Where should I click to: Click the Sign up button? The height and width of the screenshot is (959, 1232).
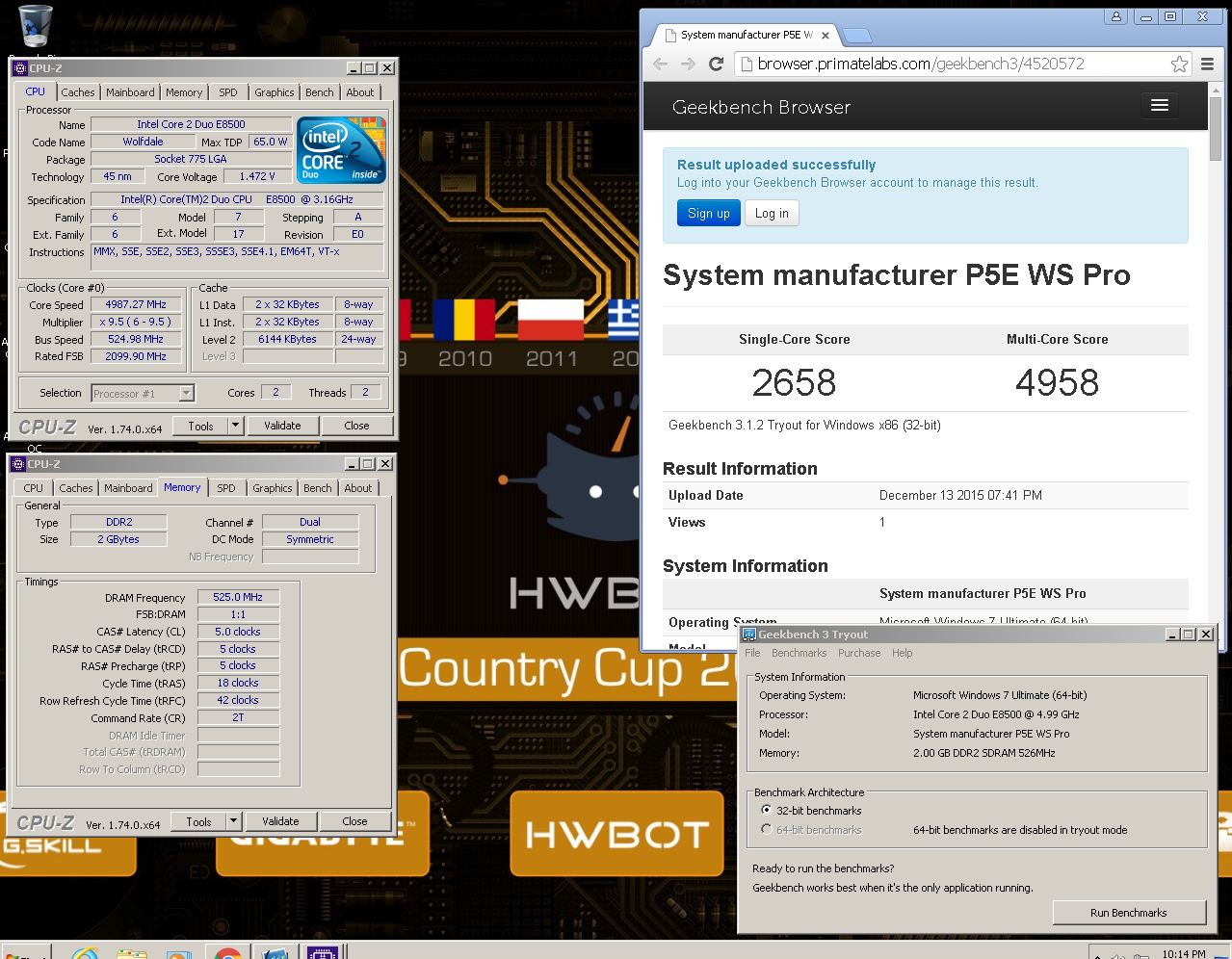coord(709,214)
